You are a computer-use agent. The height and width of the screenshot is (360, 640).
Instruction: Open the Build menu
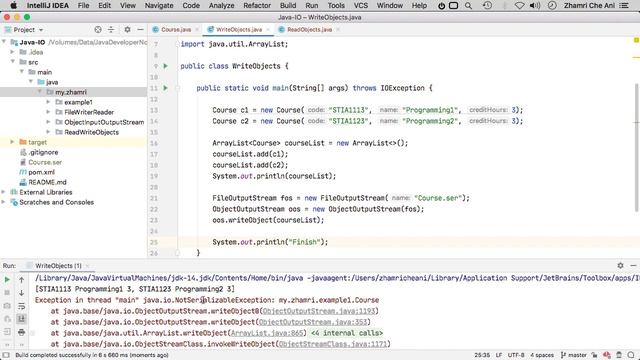coord(288,5)
